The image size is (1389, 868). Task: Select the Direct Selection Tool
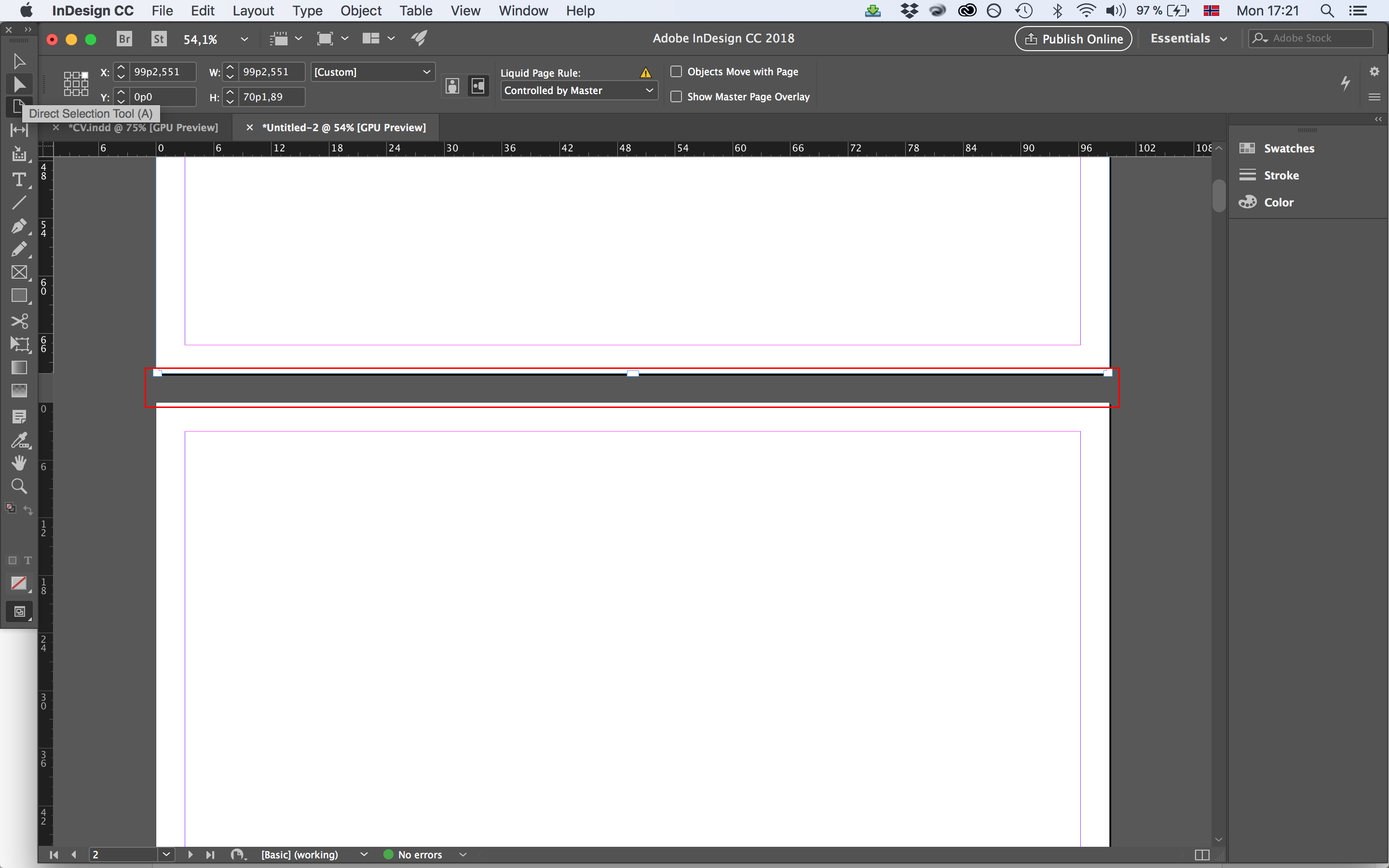pyautogui.click(x=19, y=84)
